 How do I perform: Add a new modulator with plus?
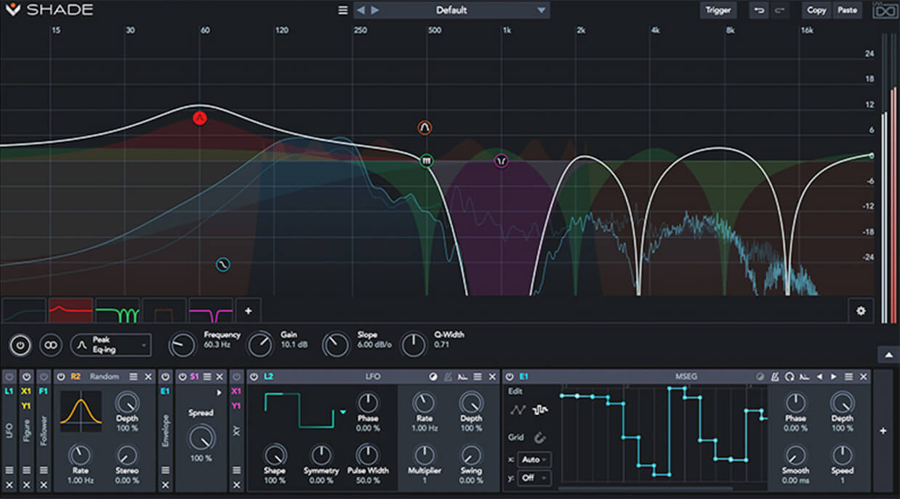click(x=883, y=431)
